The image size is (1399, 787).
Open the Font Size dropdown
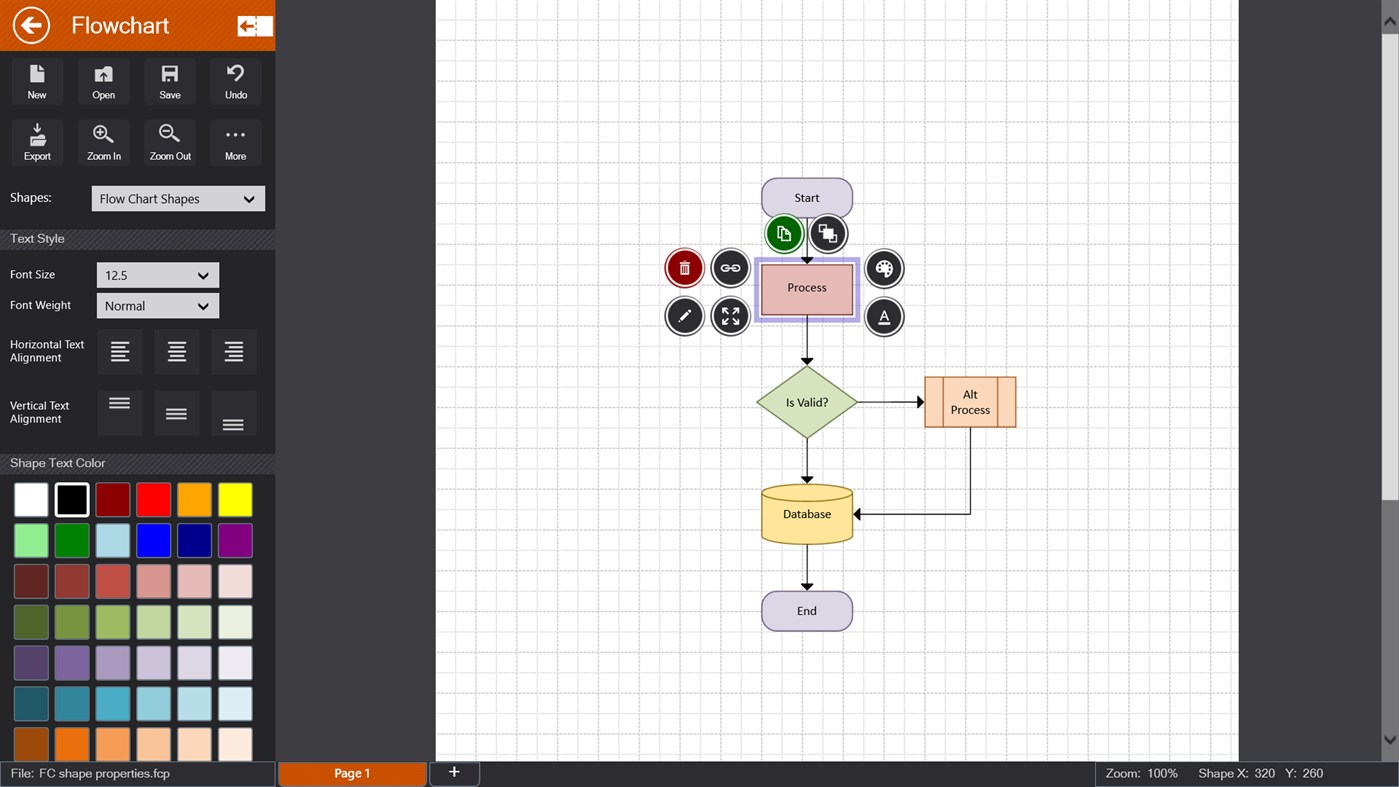click(x=157, y=274)
